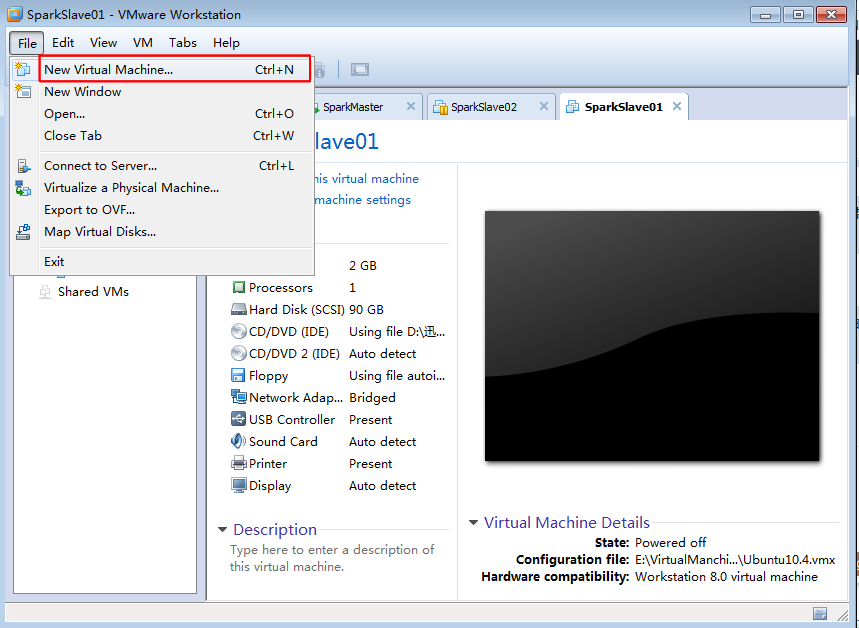859x628 pixels.
Task: Choose Export to OVF... entry
Action: click(x=175, y=209)
